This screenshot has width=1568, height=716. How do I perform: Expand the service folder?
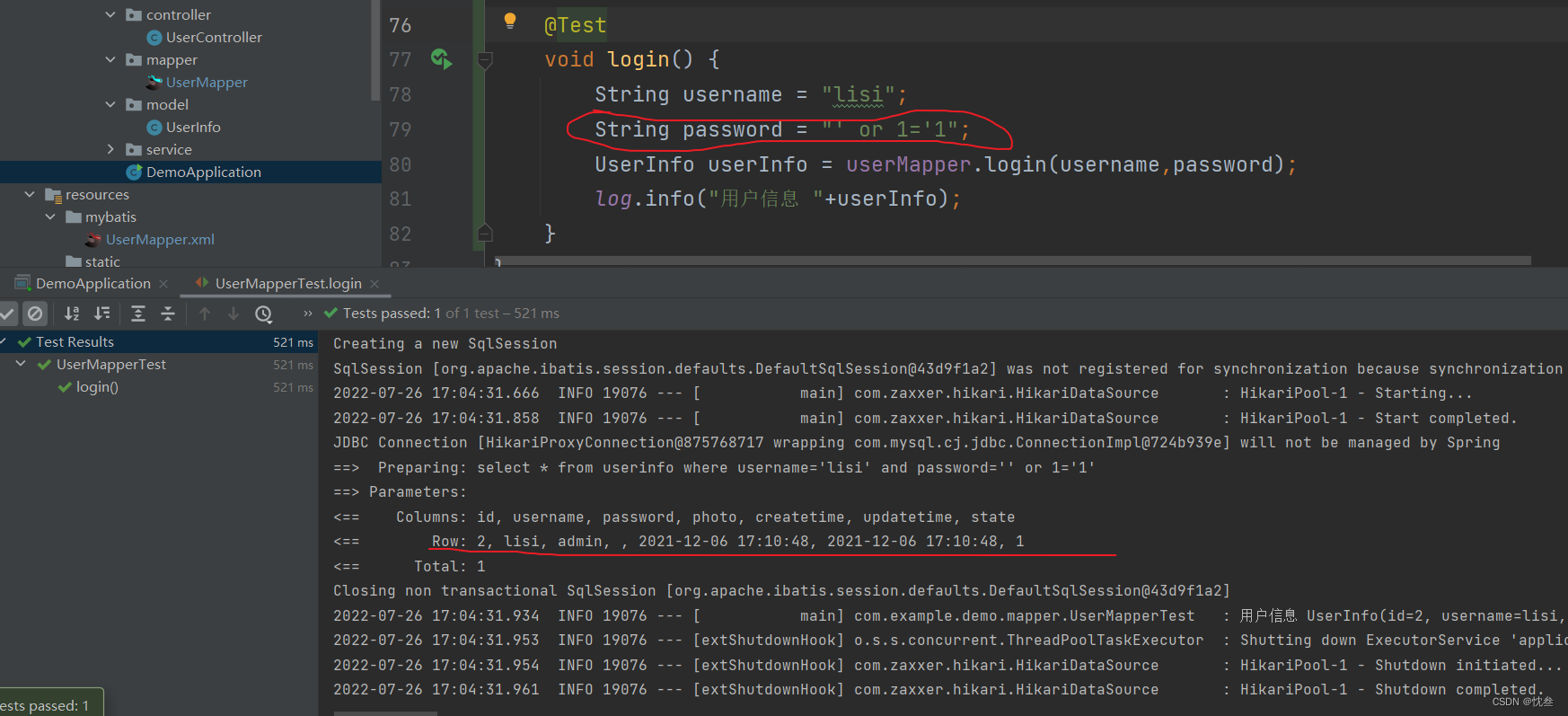click(x=110, y=149)
